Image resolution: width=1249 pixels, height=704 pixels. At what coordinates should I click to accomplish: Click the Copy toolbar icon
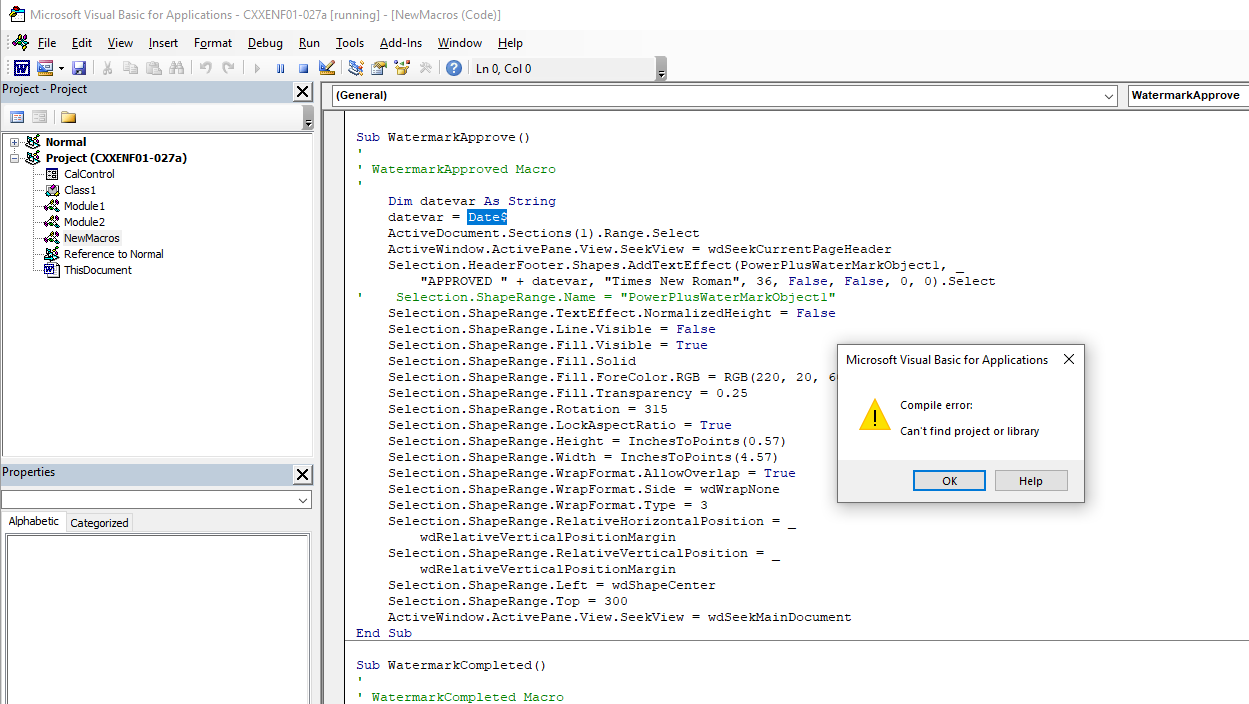[x=131, y=68]
